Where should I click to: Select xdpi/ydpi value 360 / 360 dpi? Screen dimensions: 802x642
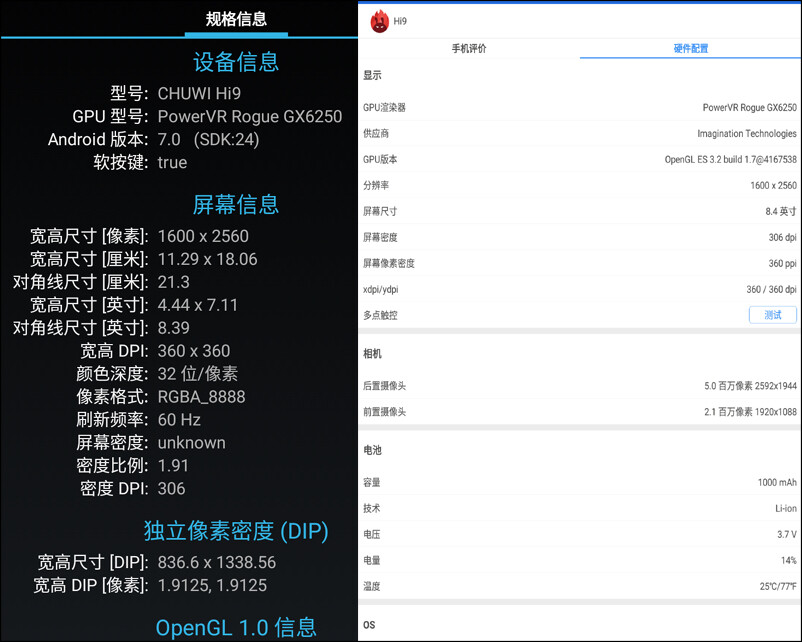pyautogui.click(x=771, y=290)
